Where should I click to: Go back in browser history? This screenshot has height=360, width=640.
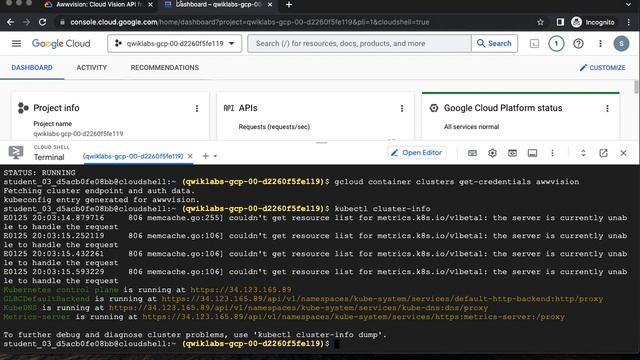[10, 22]
